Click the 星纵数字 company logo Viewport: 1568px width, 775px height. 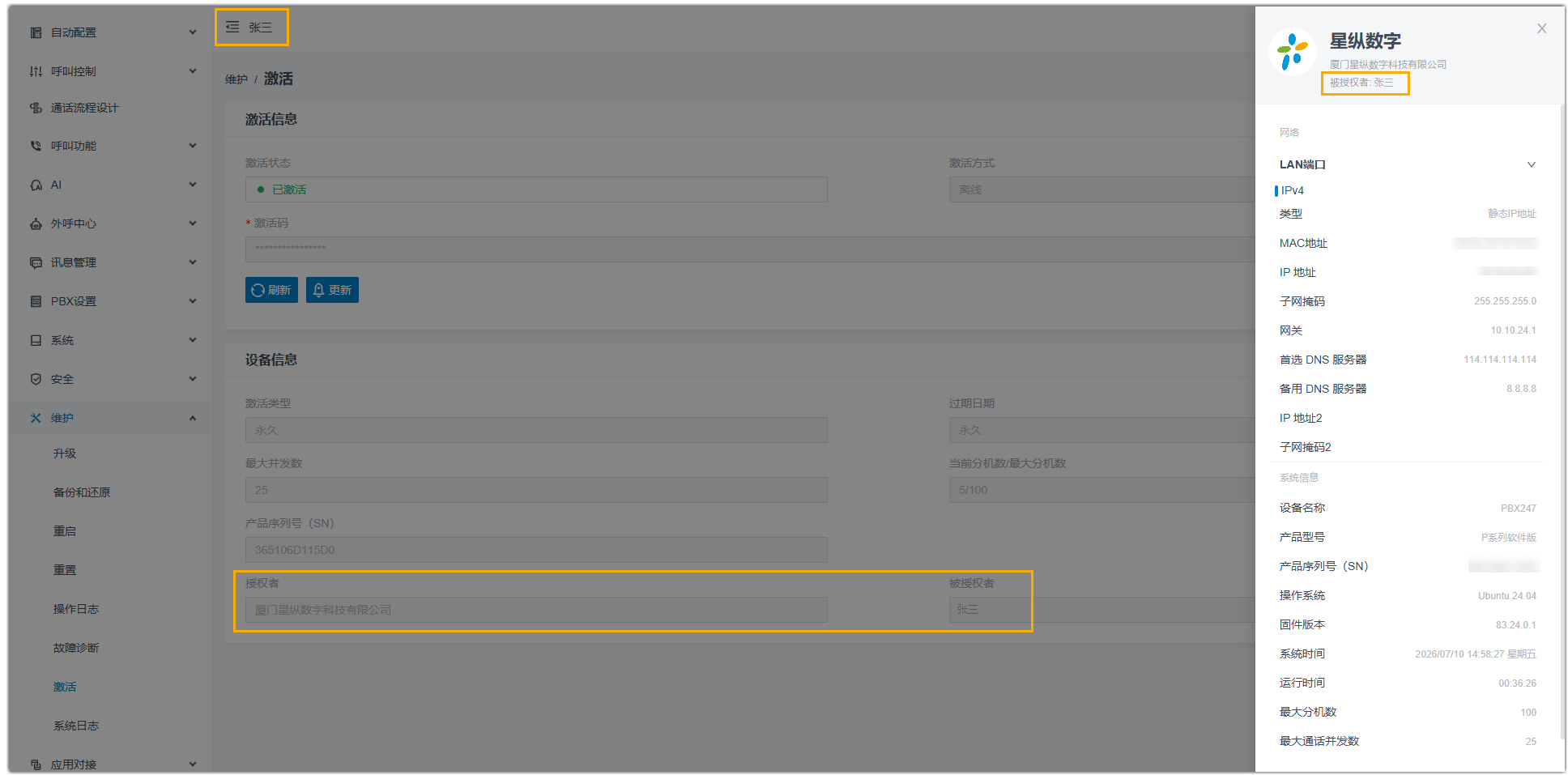pyautogui.click(x=1293, y=51)
